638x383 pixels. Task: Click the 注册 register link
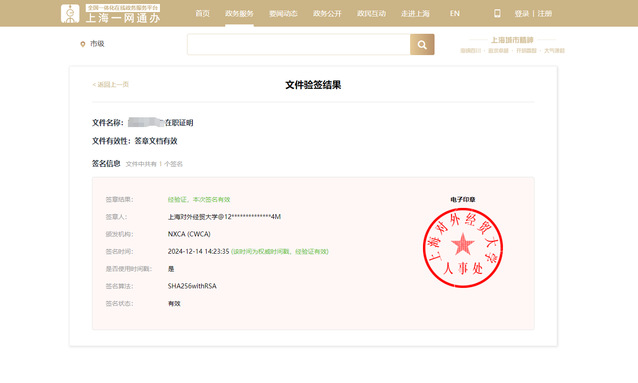545,13
